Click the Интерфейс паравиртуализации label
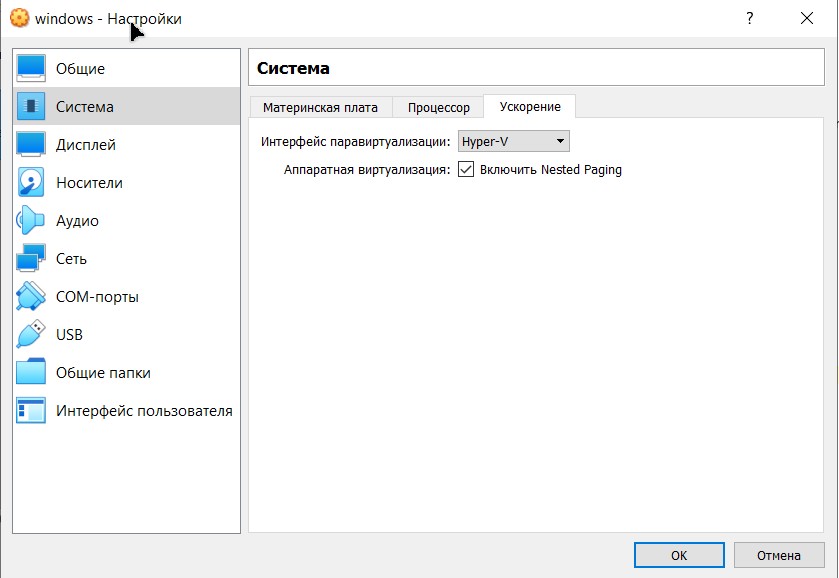The image size is (839, 578). (355, 141)
